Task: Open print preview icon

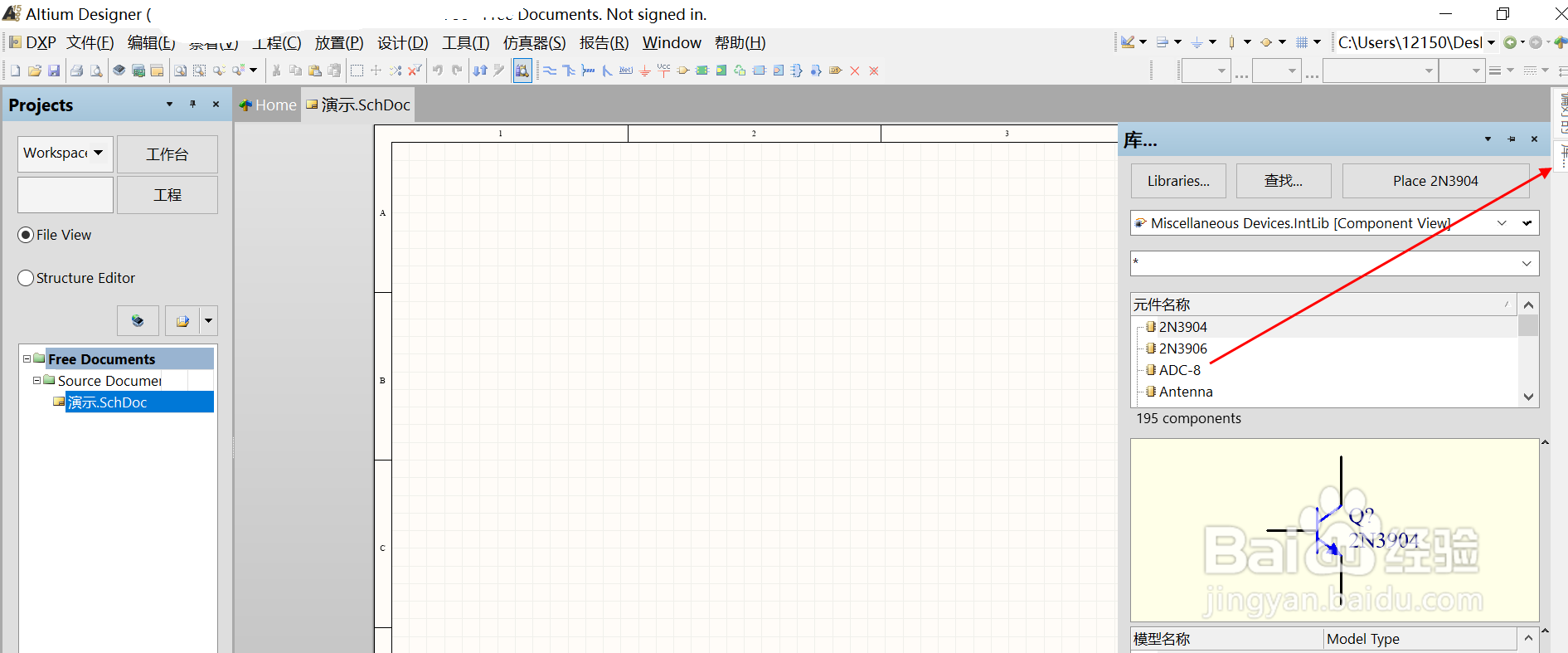Action: point(96,71)
